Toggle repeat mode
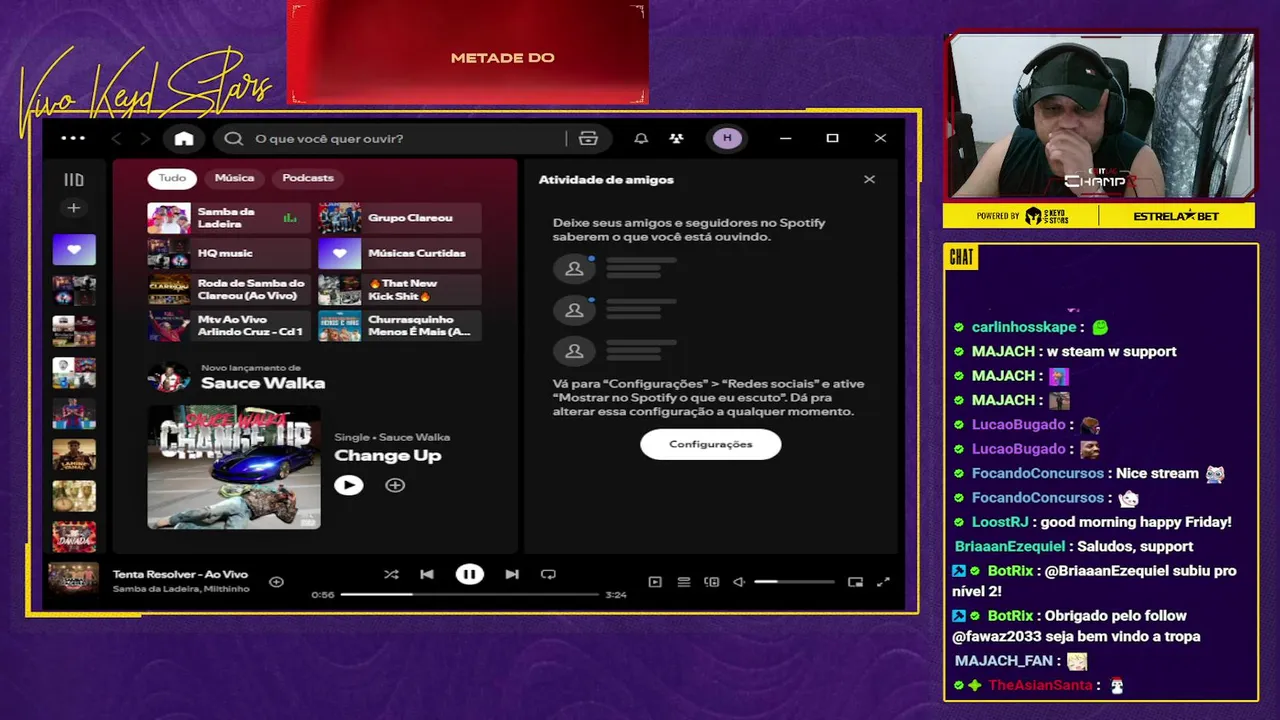 click(548, 574)
